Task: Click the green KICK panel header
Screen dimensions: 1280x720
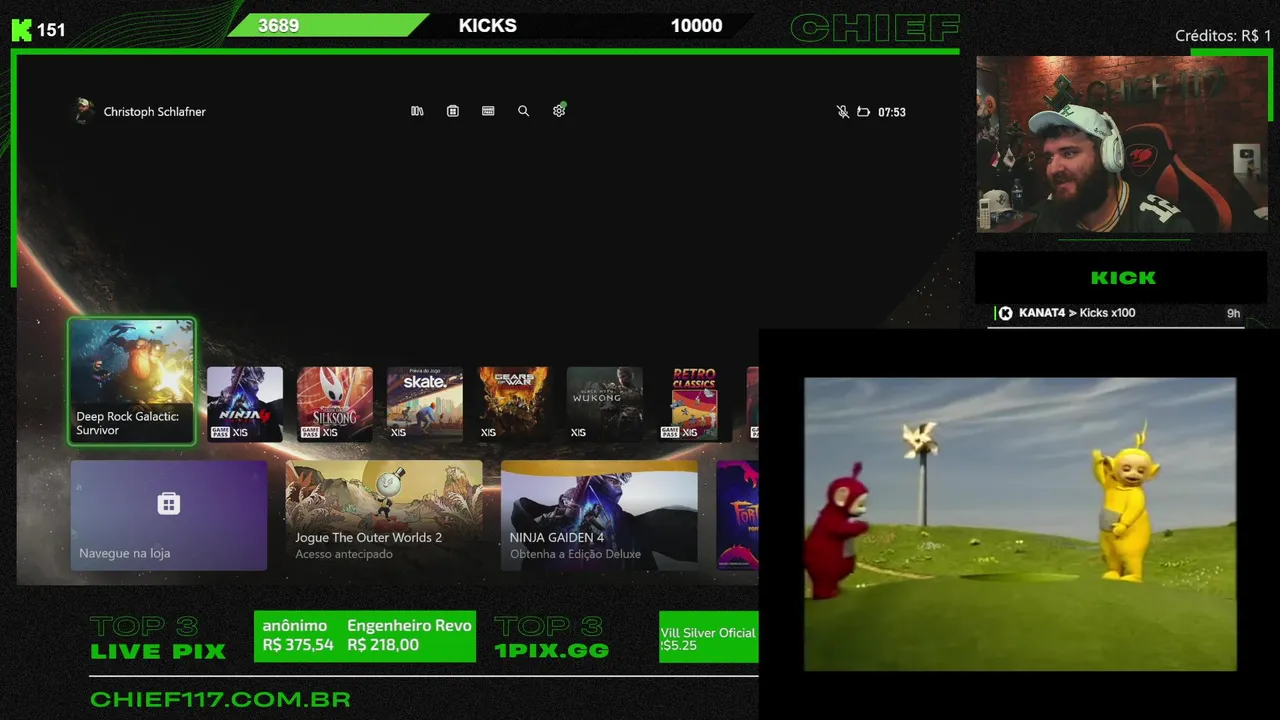Action: point(1123,278)
